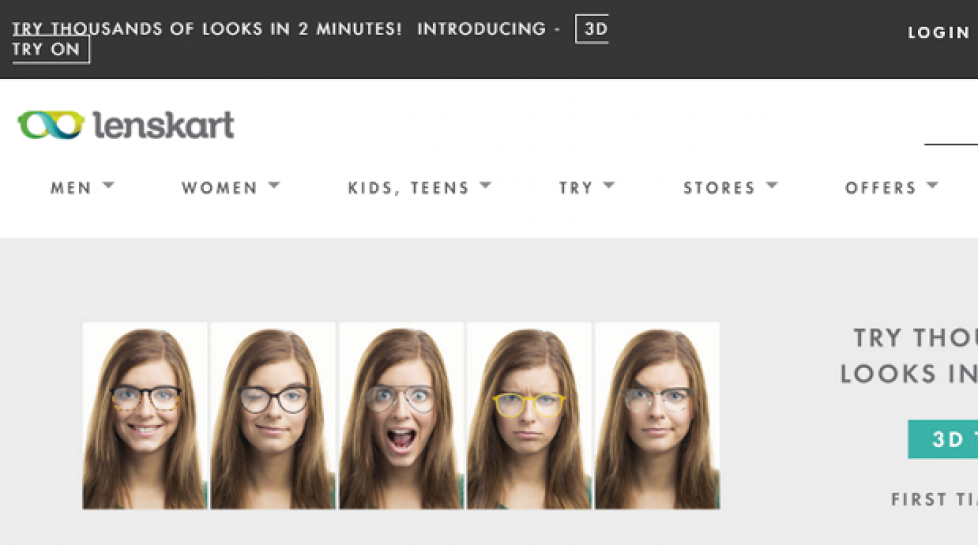This screenshot has height=545, width=978.
Task: Select the smiling face with tortoise glasses
Action: 145,415
